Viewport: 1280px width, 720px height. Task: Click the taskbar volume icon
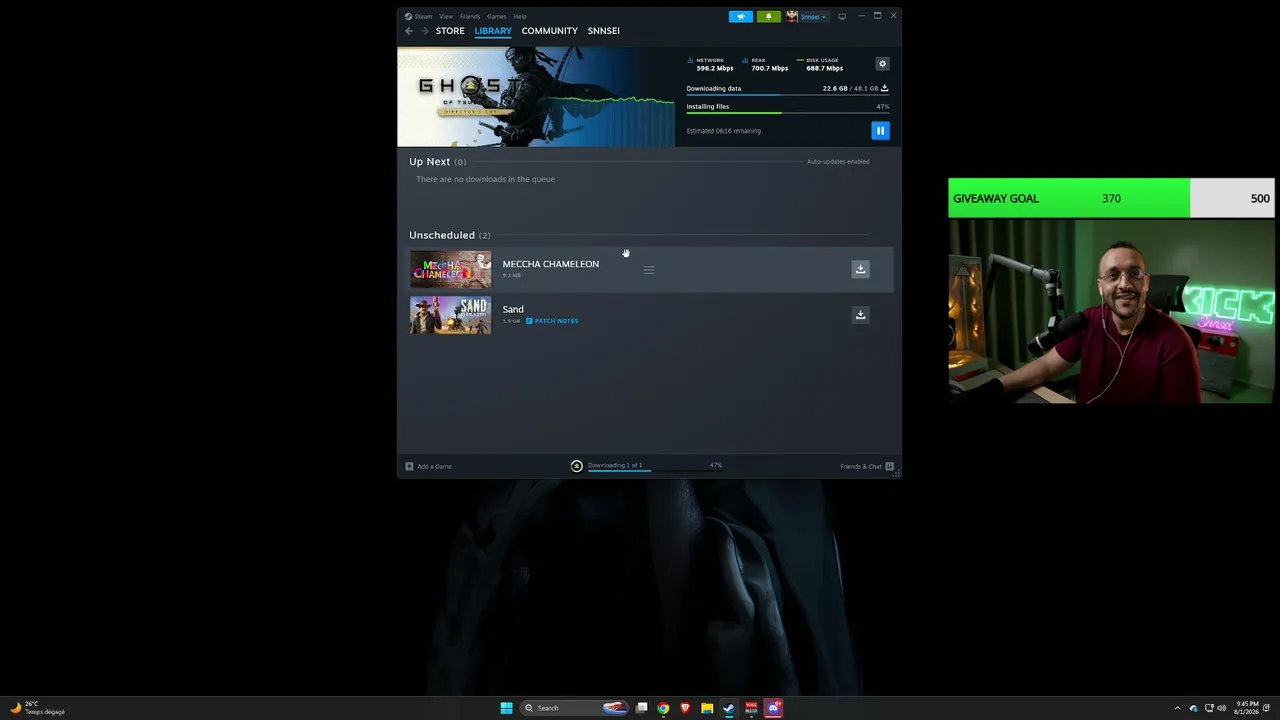[1223, 708]
